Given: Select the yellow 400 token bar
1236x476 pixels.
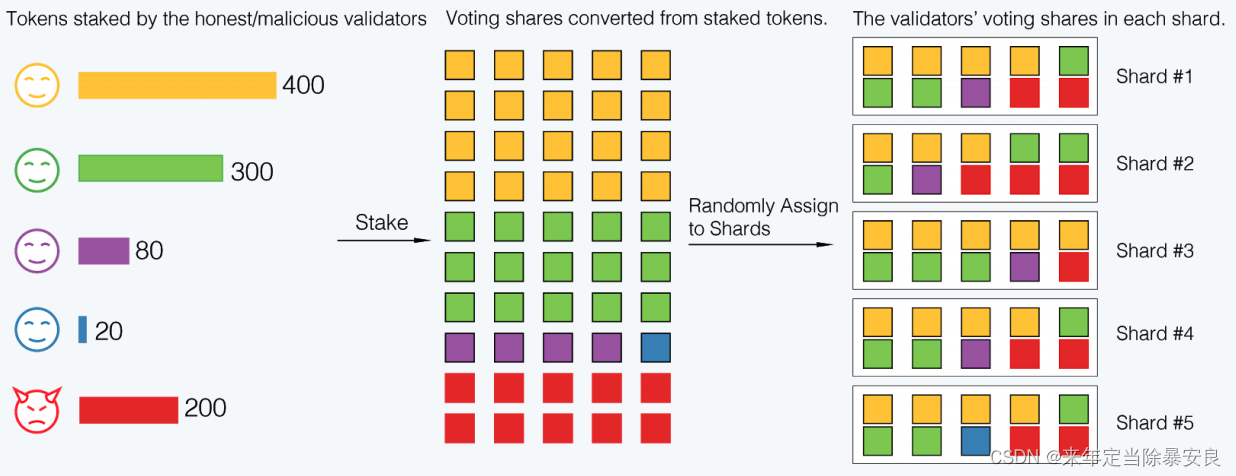Looking at the screenshot, I should point(177,85).
